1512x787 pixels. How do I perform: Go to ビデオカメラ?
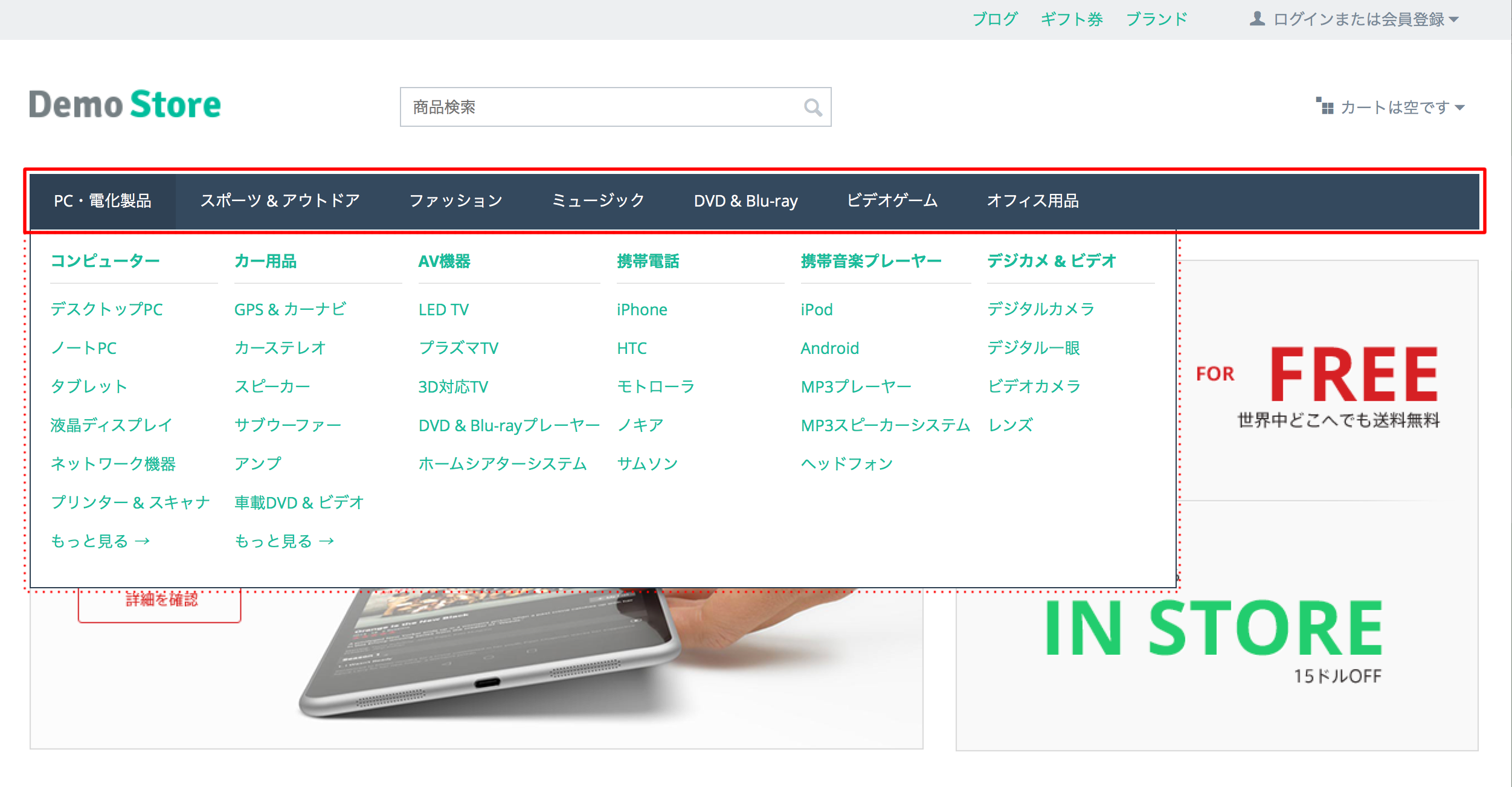click(x=1034, y=387)
